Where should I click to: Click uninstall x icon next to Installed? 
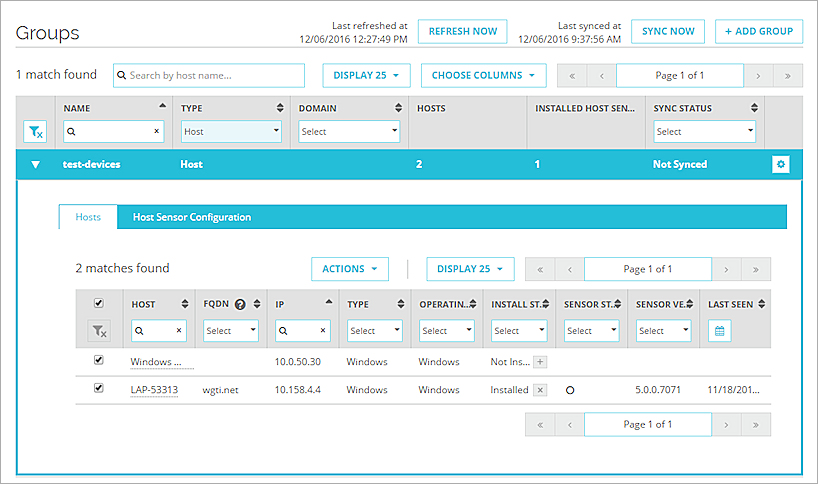pos(540,390)
